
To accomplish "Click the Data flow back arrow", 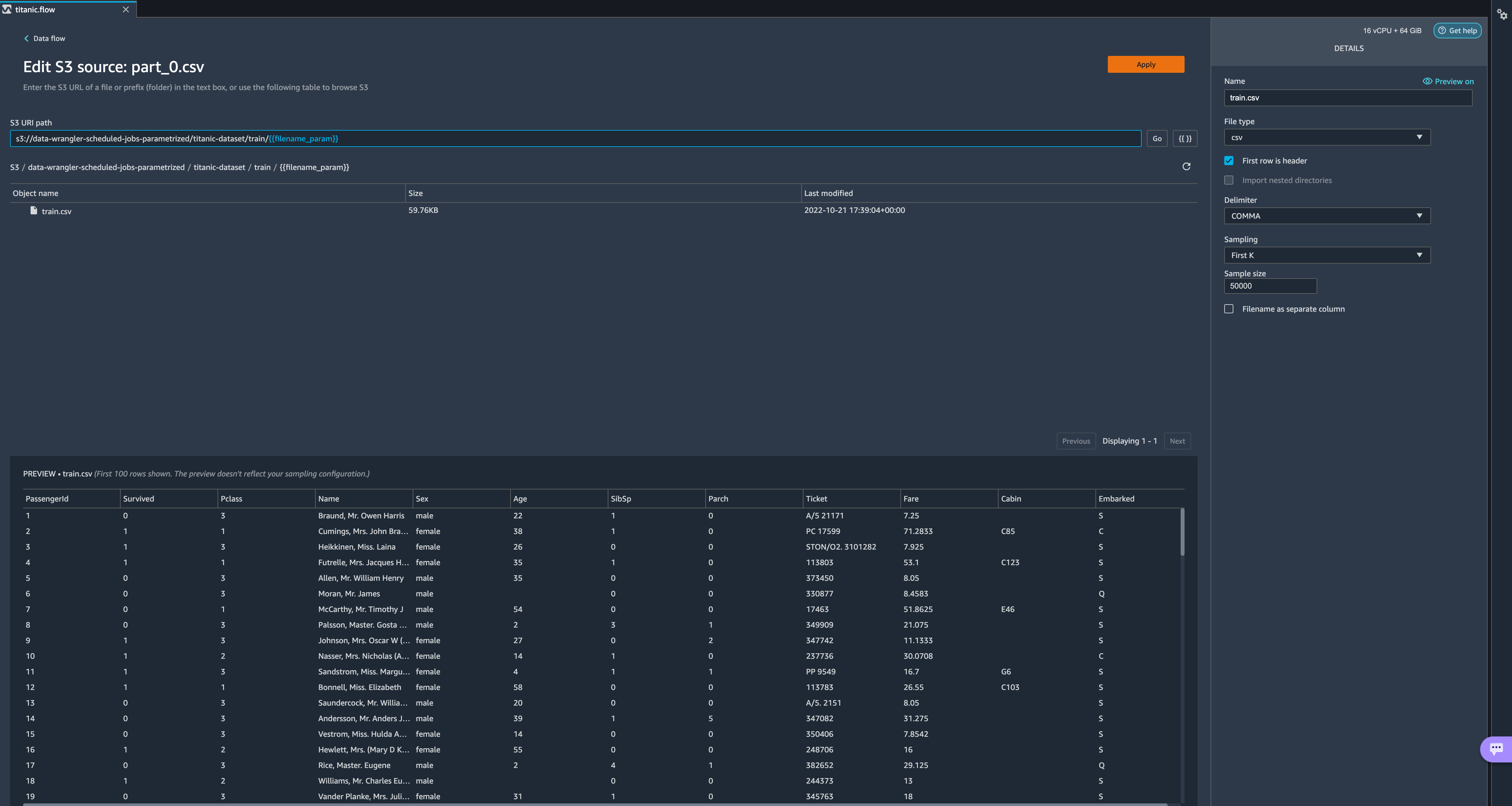I will [x=26, y=38].
